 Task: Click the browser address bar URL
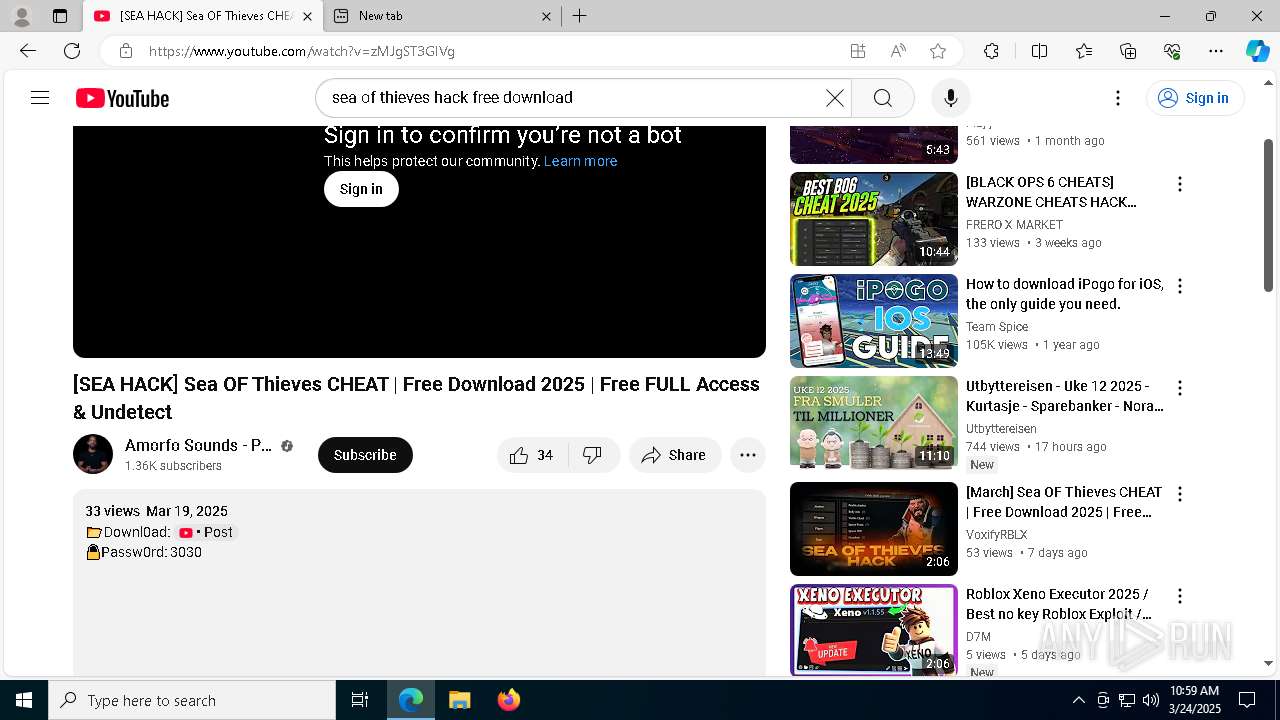point(302,51)
